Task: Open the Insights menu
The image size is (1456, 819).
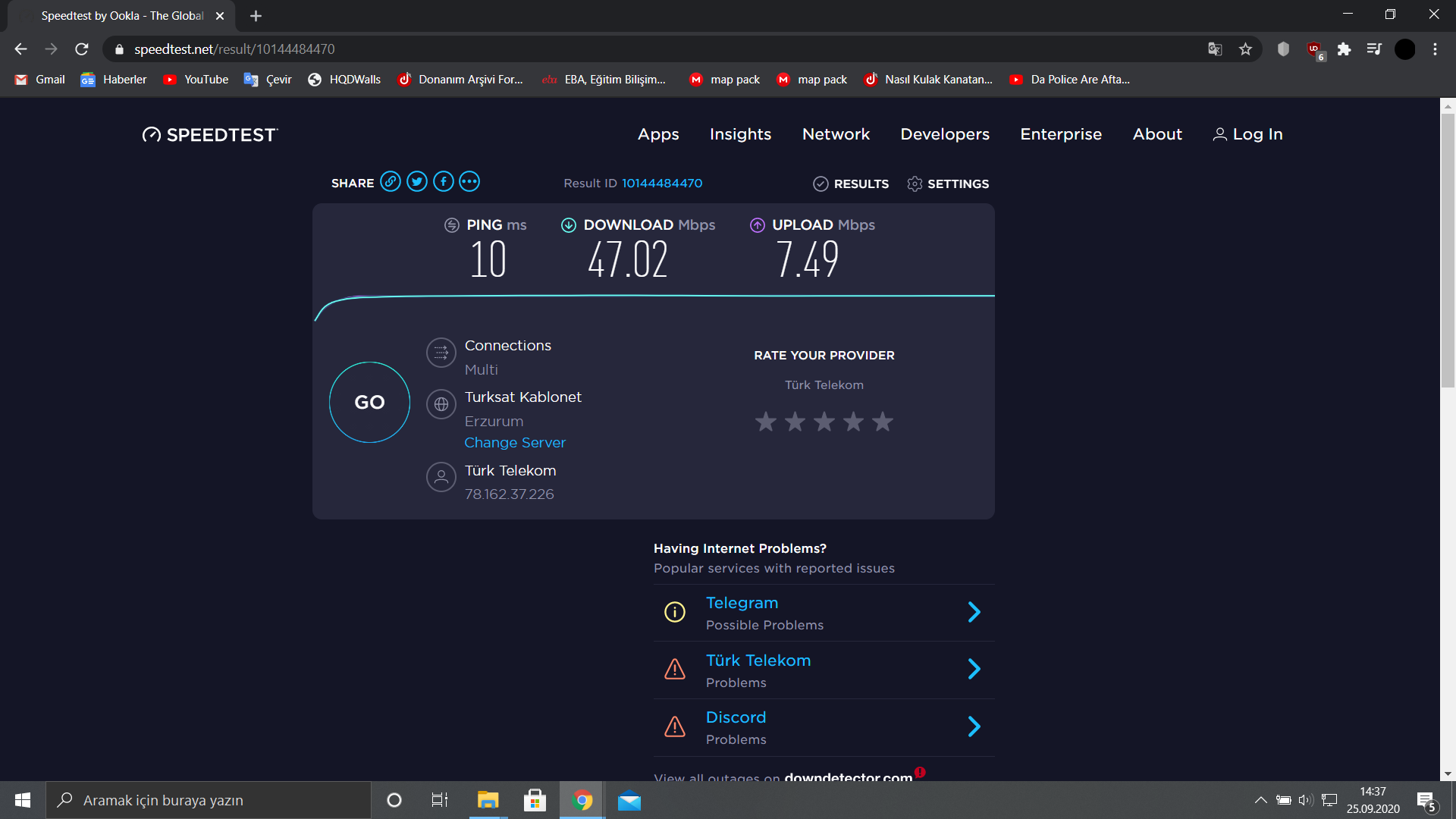Action: [740, 134]
